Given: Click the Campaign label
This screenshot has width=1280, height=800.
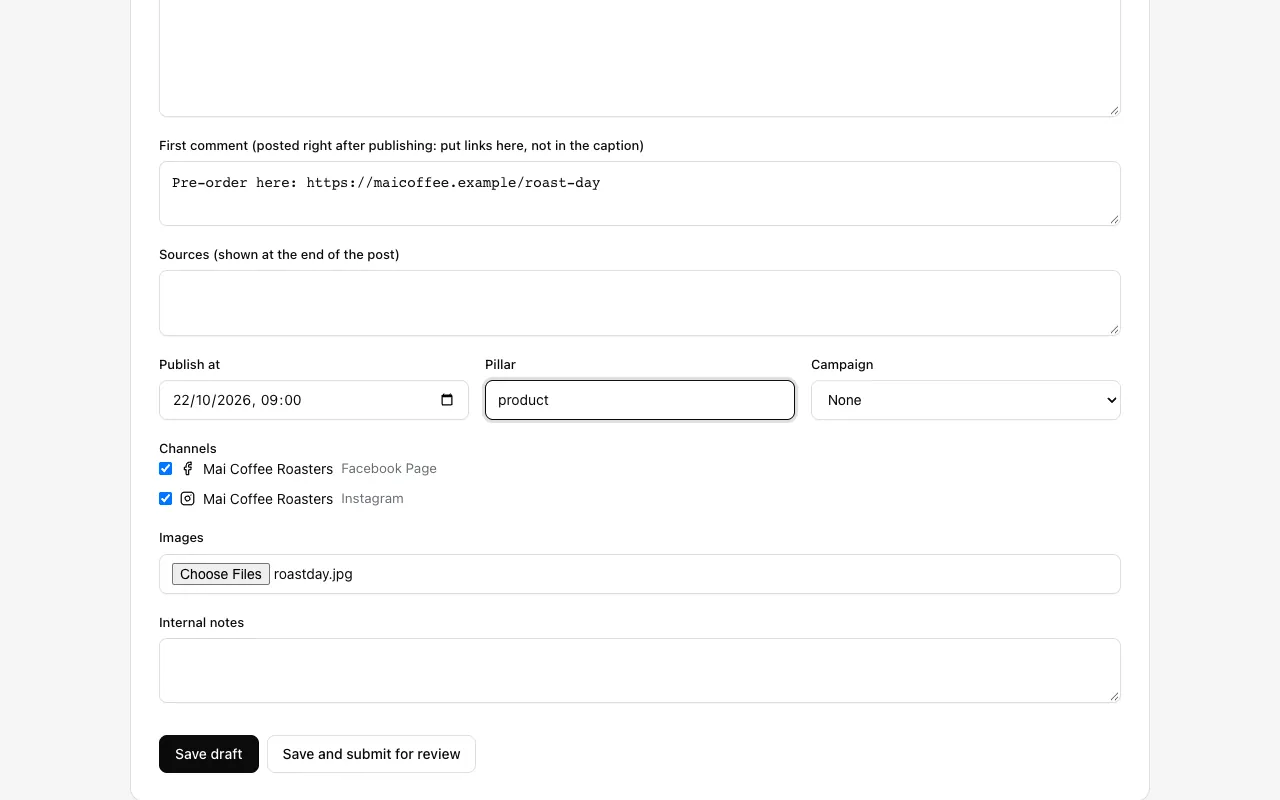Looking at the screenshot, I should tap(842, 365).
